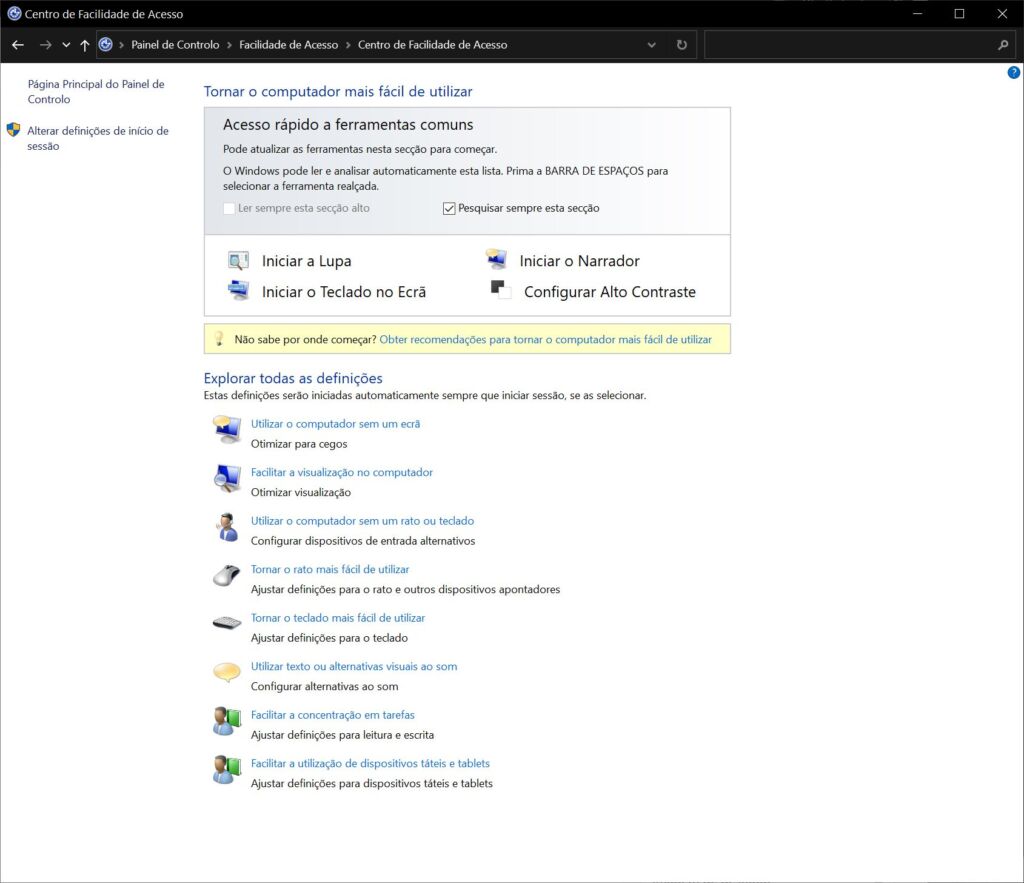Open Página Principal do Painel de Controlo
1024x883 pixels.
(96, 91)
